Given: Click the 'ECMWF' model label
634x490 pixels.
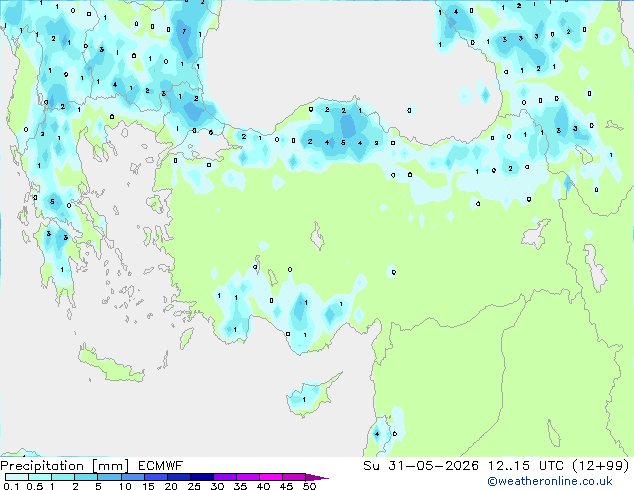Looking at the screenshot, I should [161, 466].
